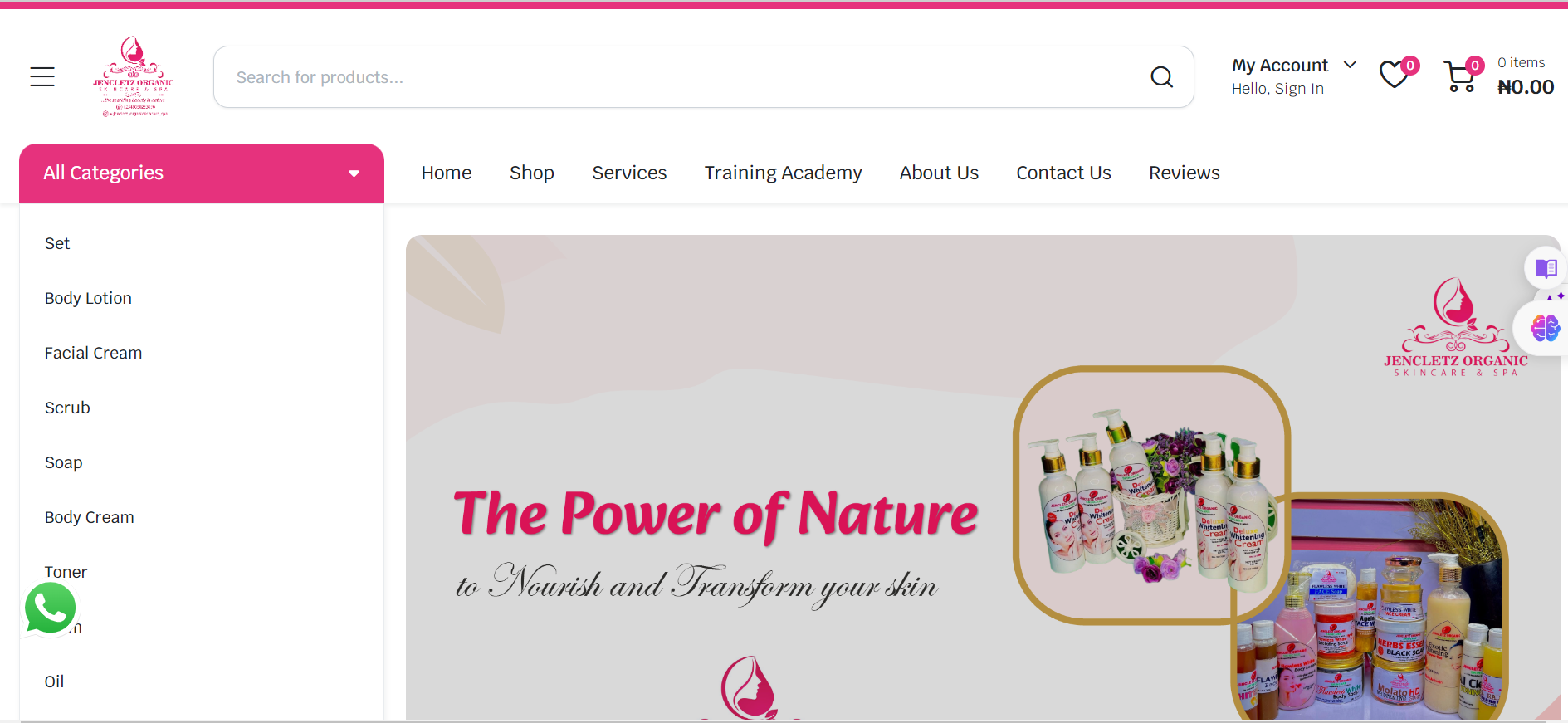Screen dimensions: 1568x723
Task: Click the purple book reader icon
Action: [1546, 268]
